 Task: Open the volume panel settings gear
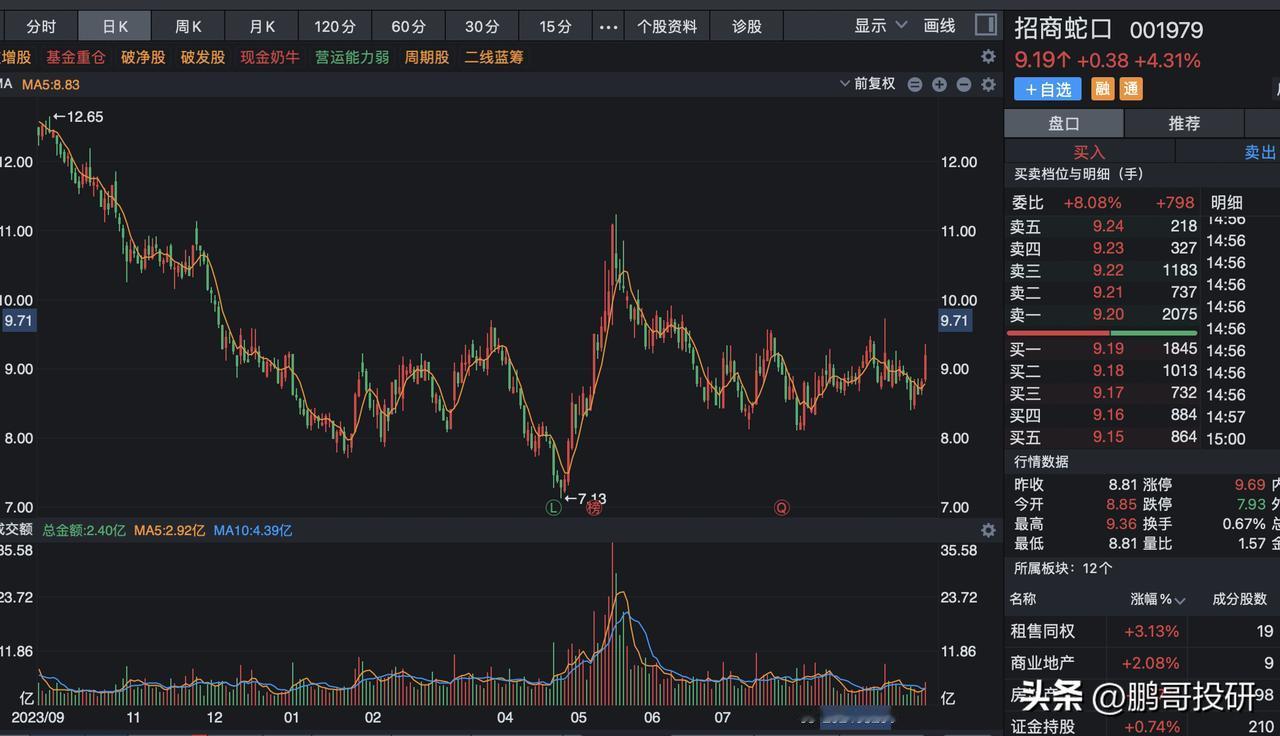988,530
